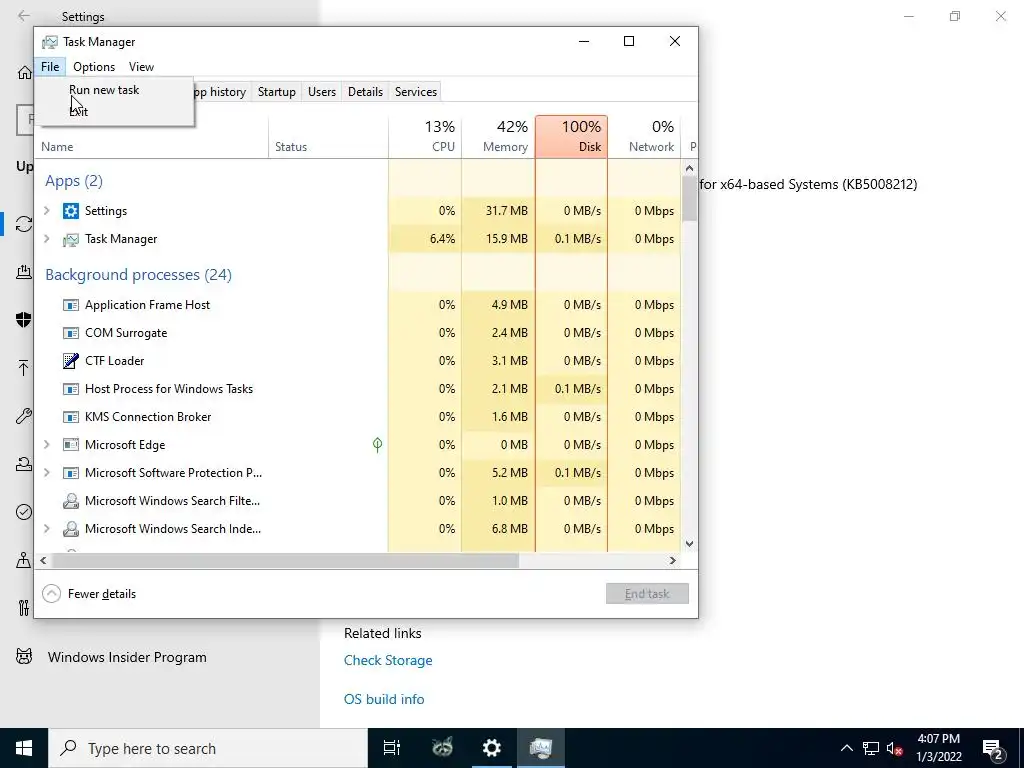
Task: Open the notification center icon
Action: (993, 748)
